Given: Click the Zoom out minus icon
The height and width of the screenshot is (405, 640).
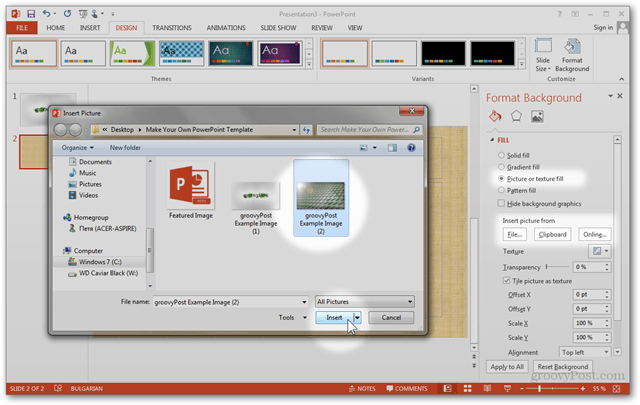Looking at the screenshot, I should point(522,389).
